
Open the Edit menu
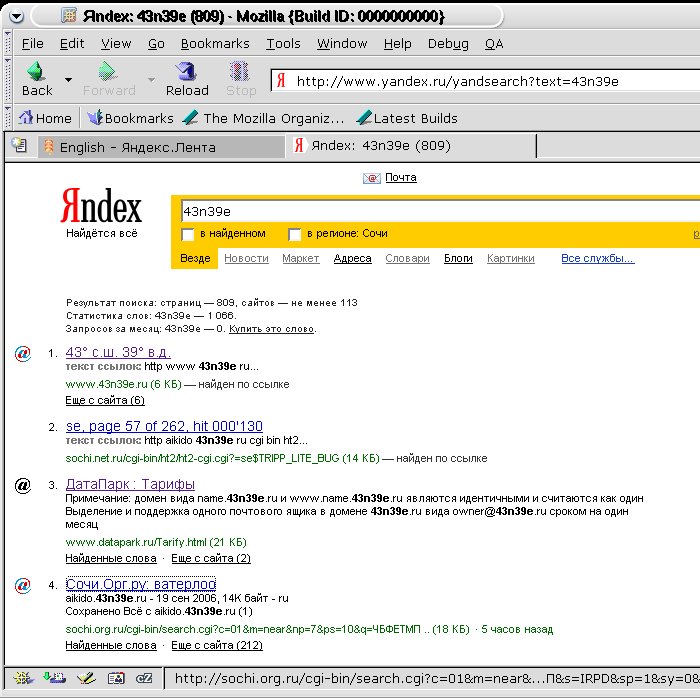coord(72,44)
